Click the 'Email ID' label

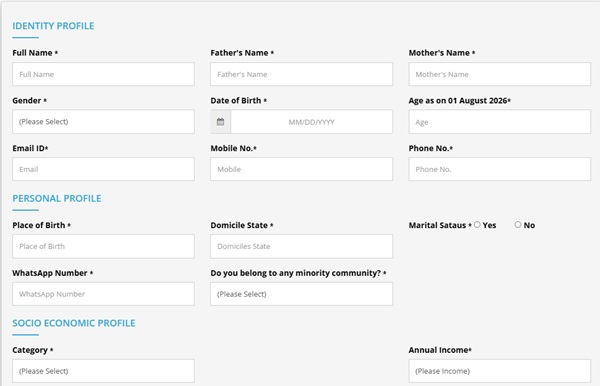click(30, 148)
